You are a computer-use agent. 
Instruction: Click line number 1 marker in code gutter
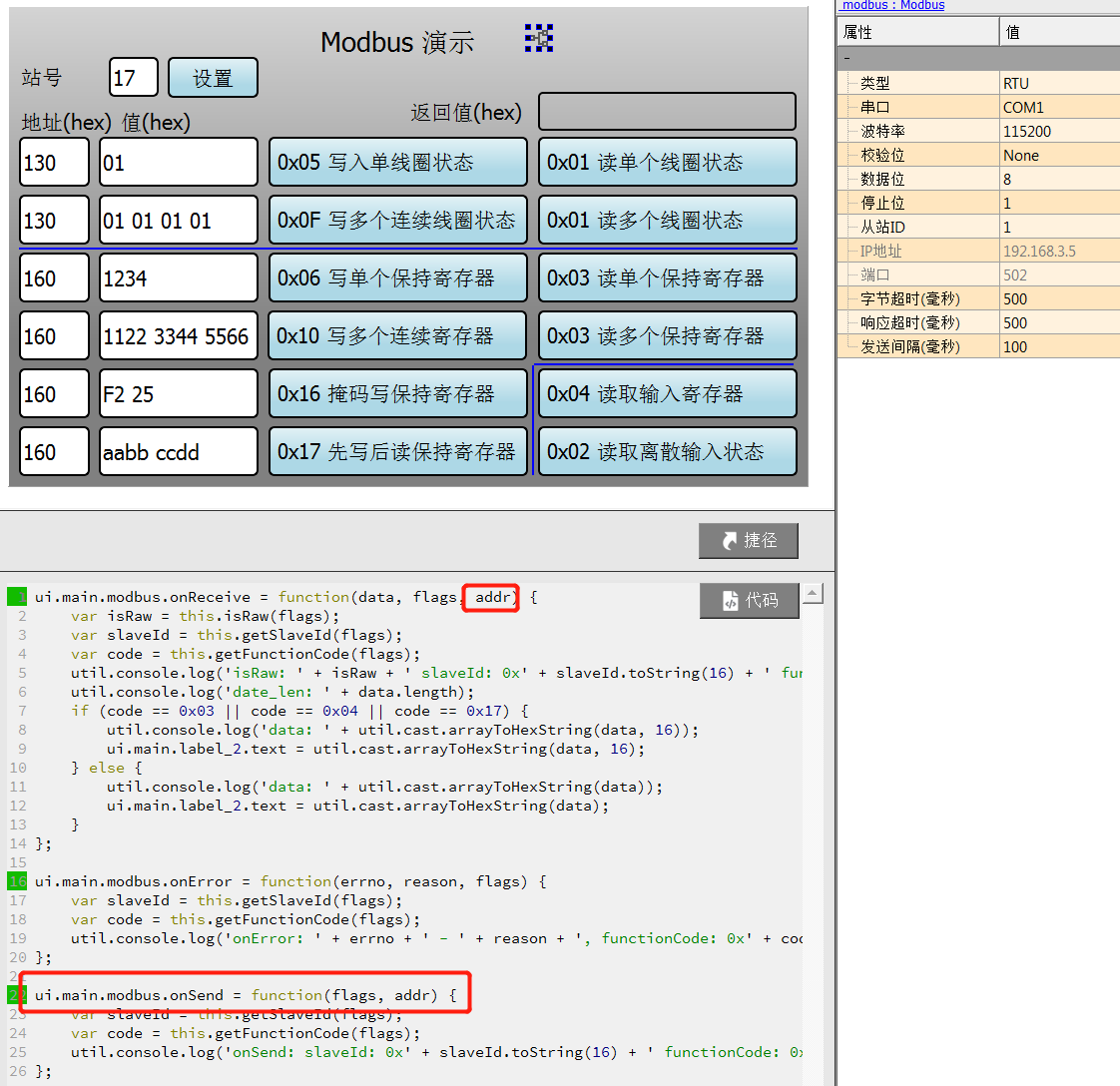point(17,597)
